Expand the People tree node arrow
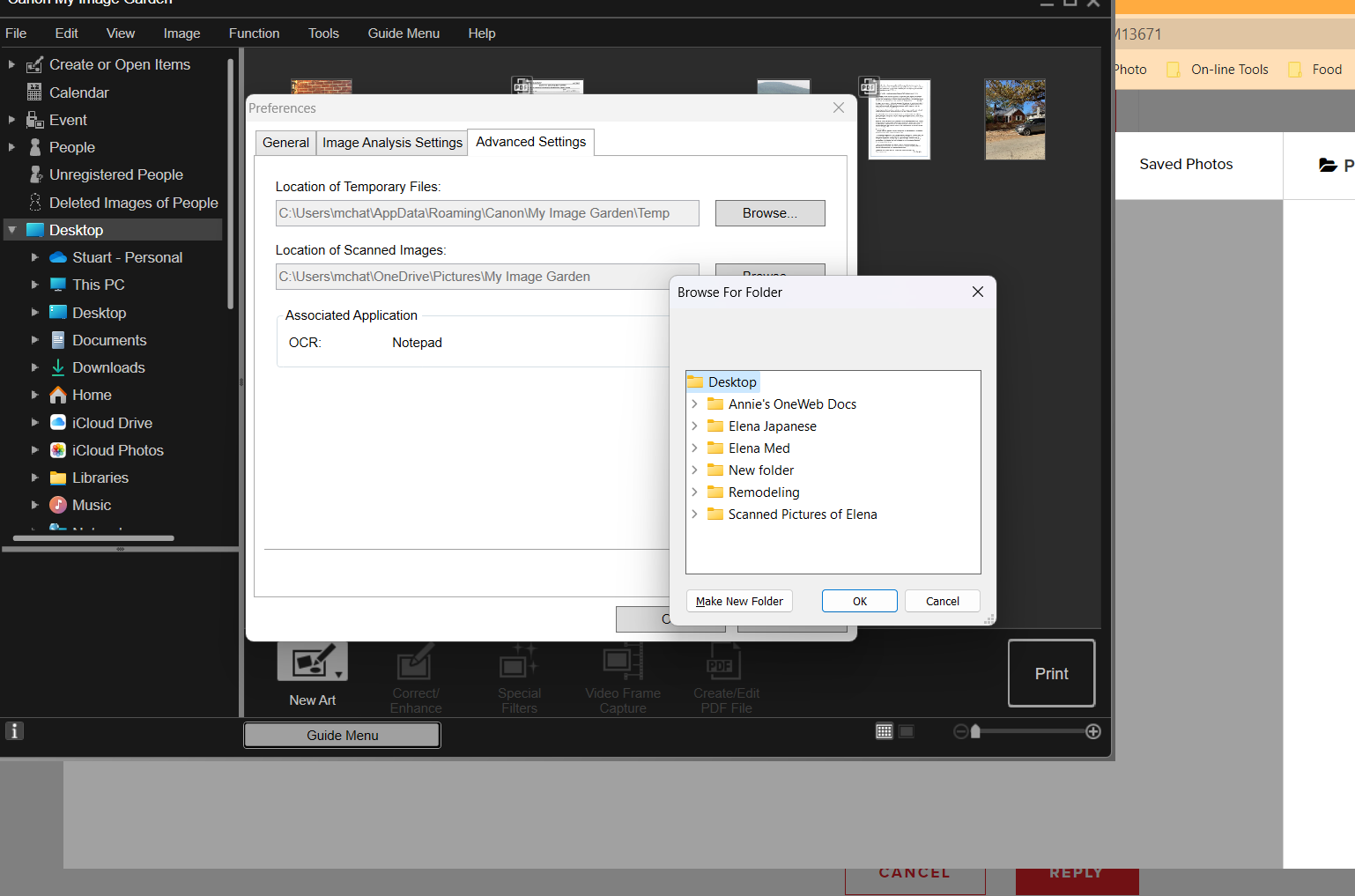 (x=11, y=147)
